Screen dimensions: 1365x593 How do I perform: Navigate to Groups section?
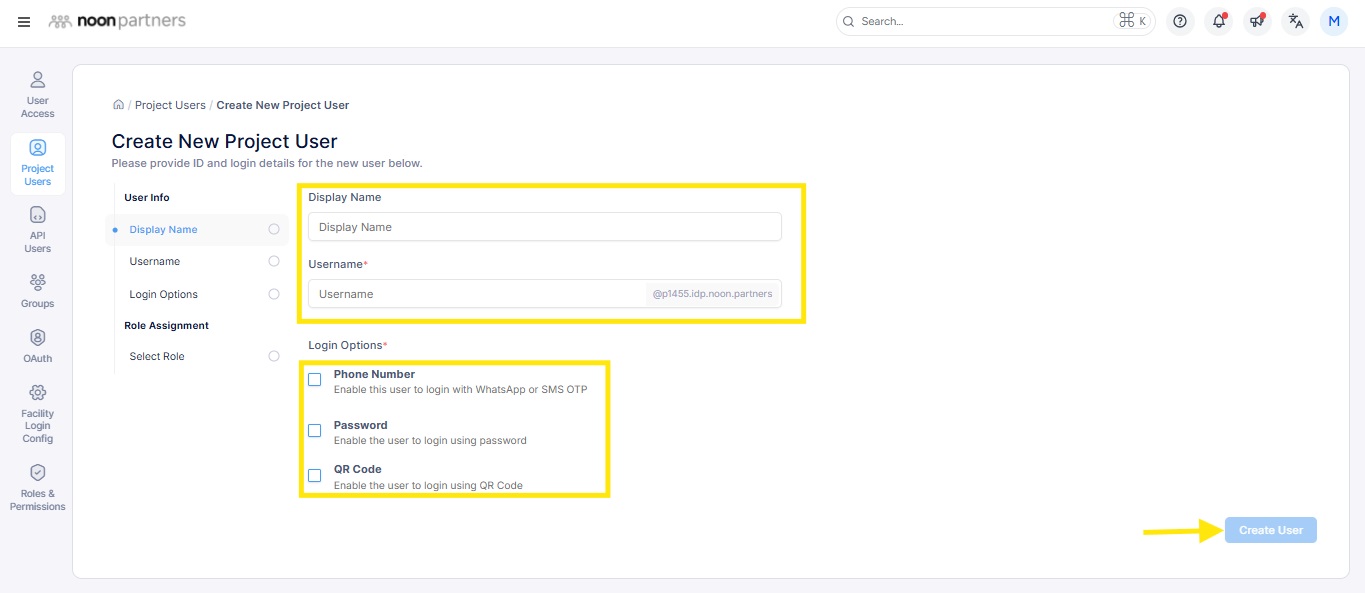(x=37, y=290)
